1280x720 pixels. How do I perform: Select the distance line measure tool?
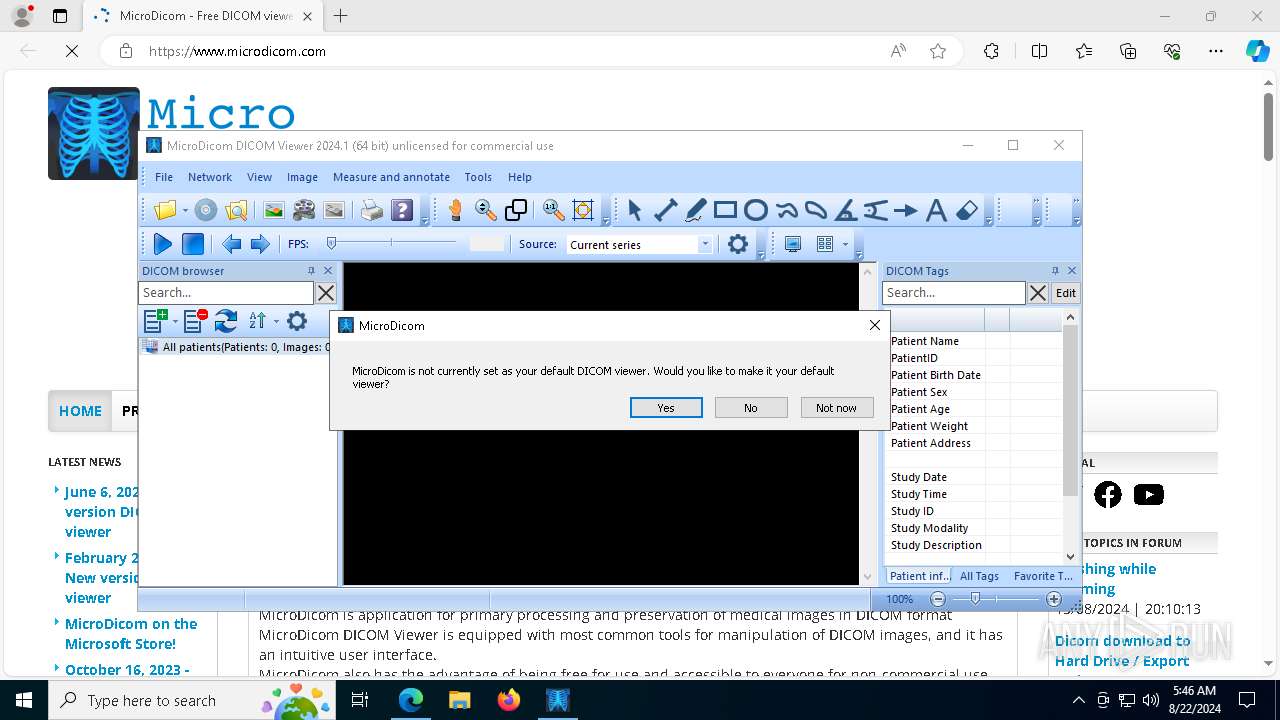pyautogui.click(x=665, y=210)
